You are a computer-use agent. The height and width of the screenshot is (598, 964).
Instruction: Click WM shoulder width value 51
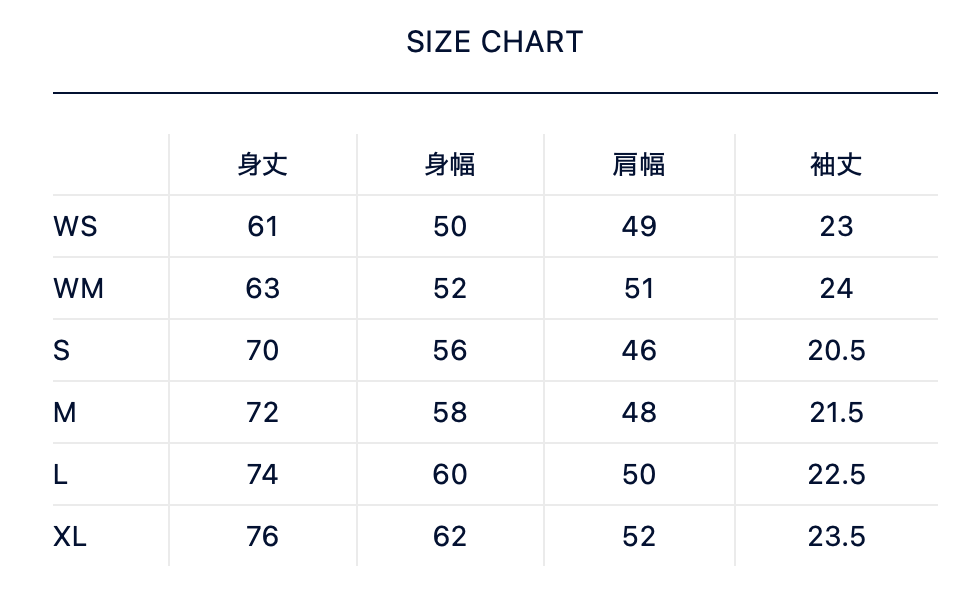coord(638,289)
